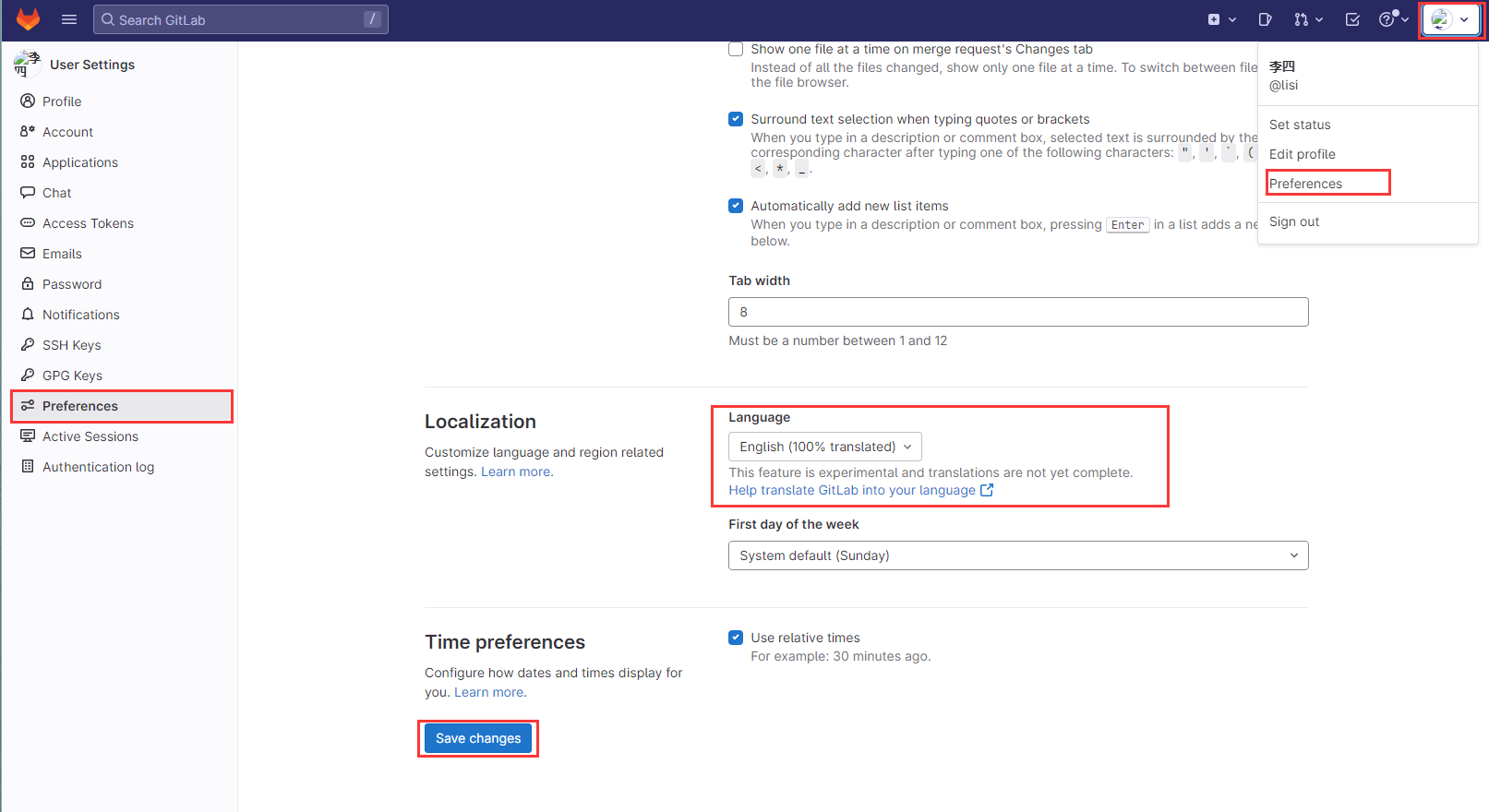Toggle the Use relative times checkbox

pyautogui.click(x=736, y=638)
